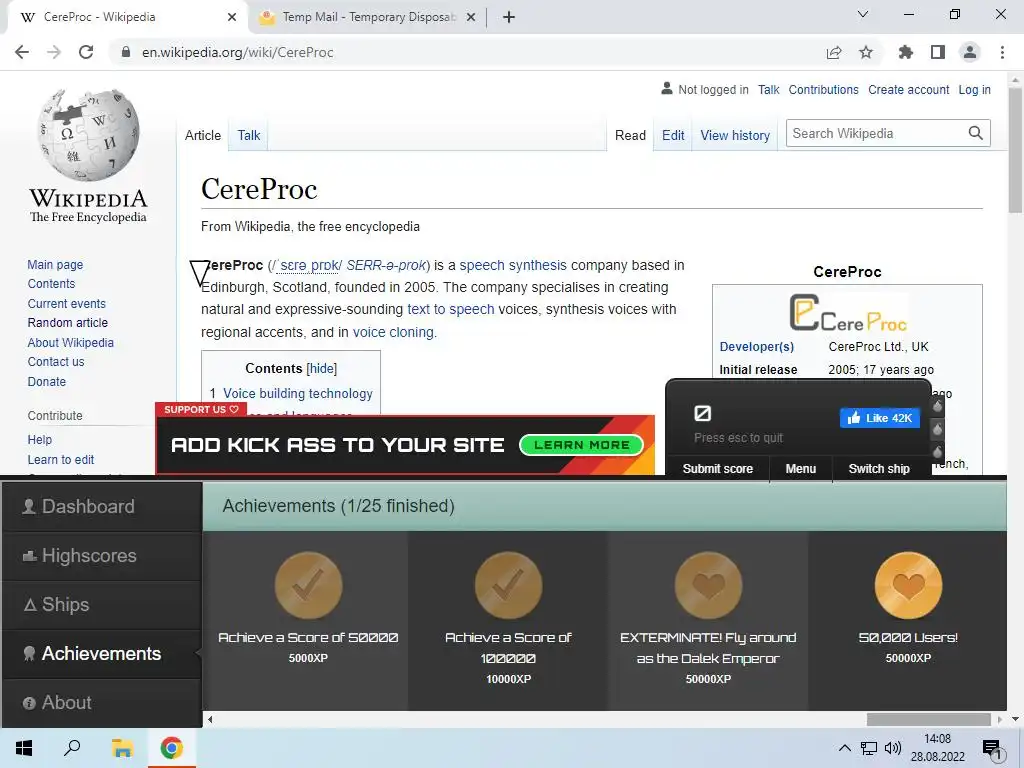Select the Article tab
The height and width of the screenshot is (768, 1024).
[x=202, y=135]
